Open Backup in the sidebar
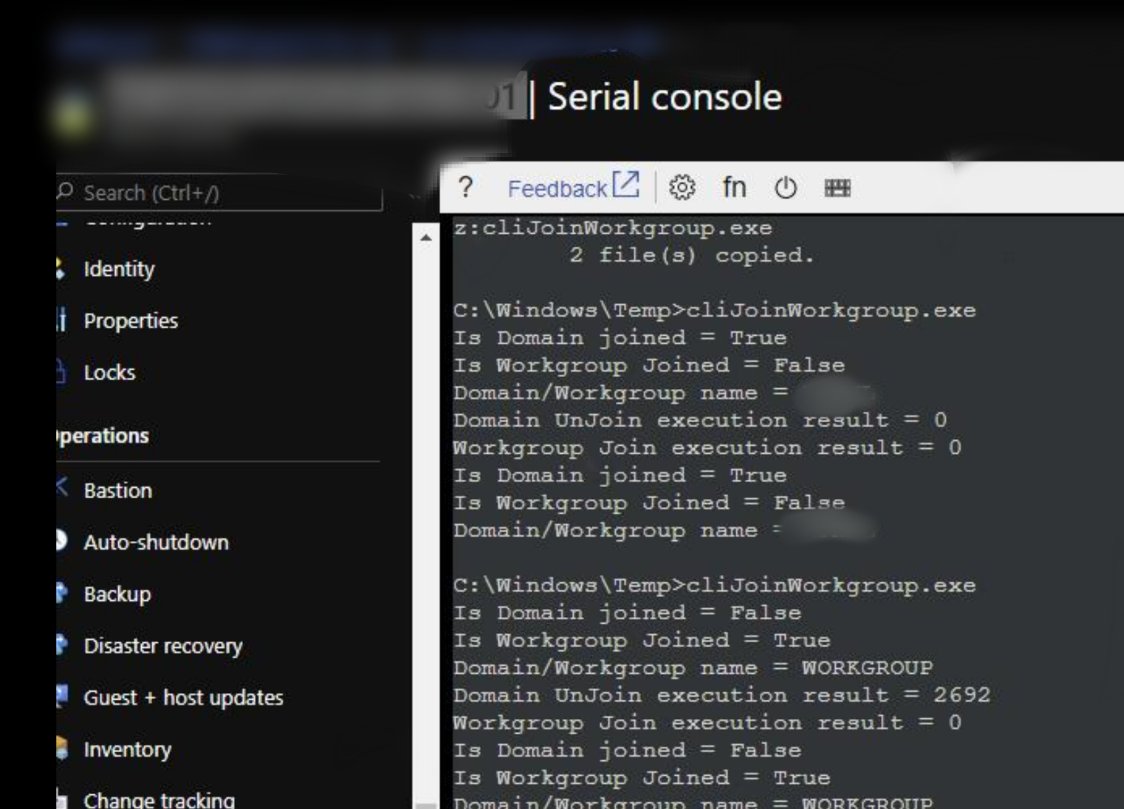 (x=117, y=594)
